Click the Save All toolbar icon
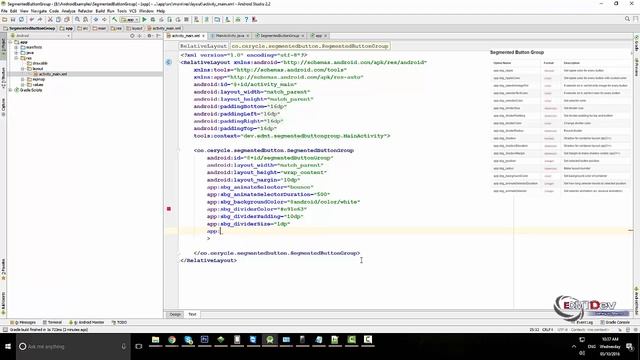 click(x=13, y=20)
